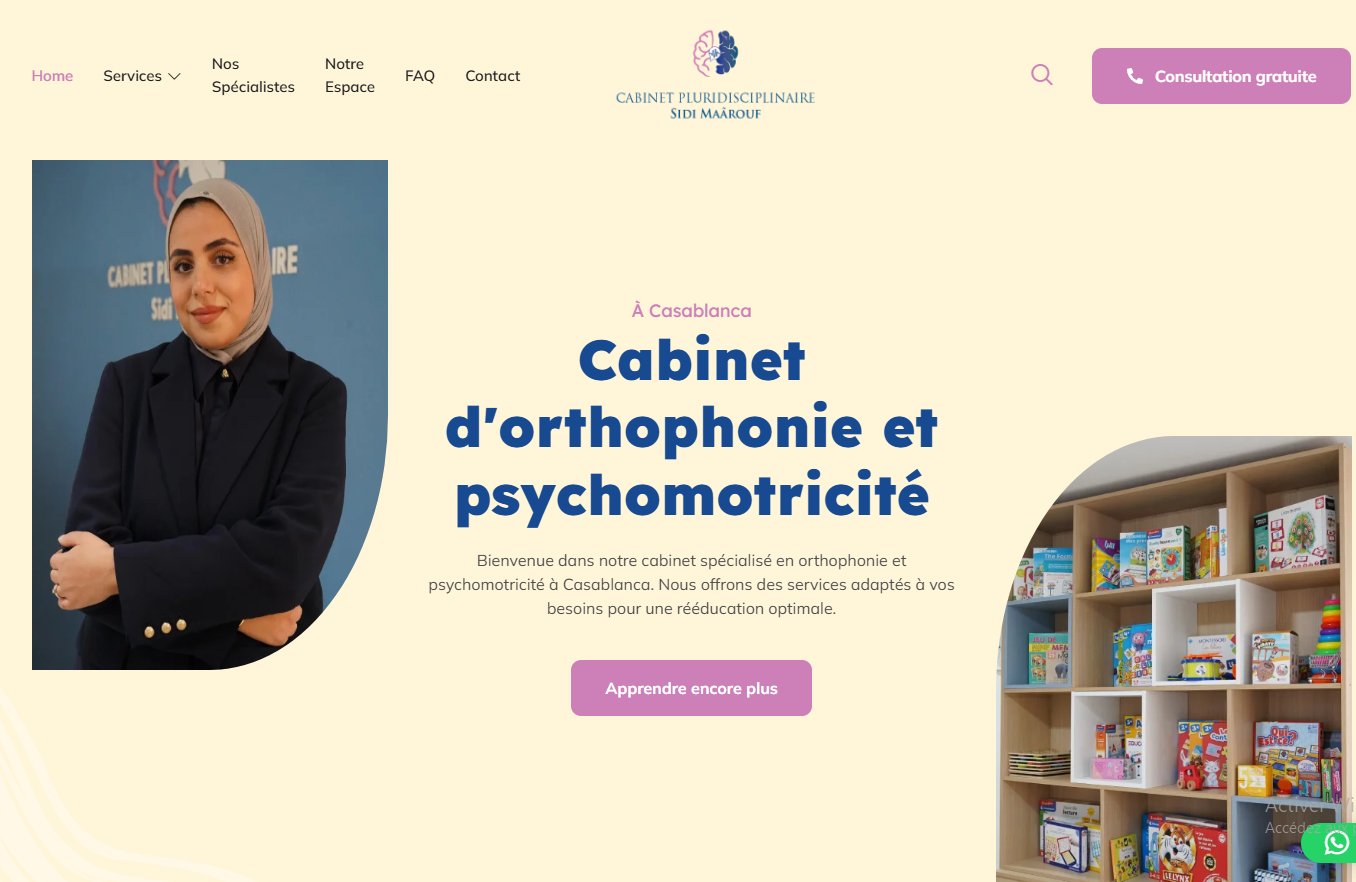Select the À Casablanca subtitle text
Screen dimensions: 1356x882
pos(691,311)
